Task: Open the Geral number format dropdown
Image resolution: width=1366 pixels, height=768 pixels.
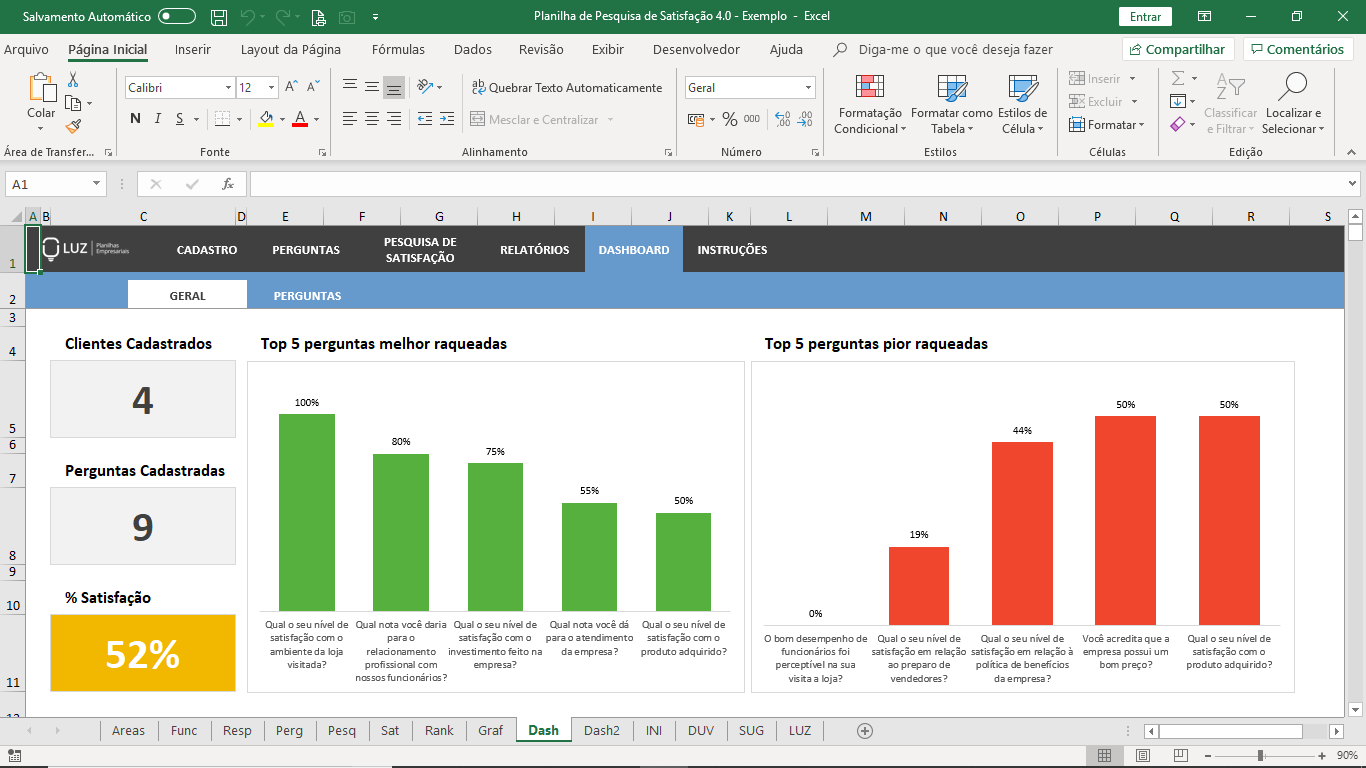Action: 808,88
